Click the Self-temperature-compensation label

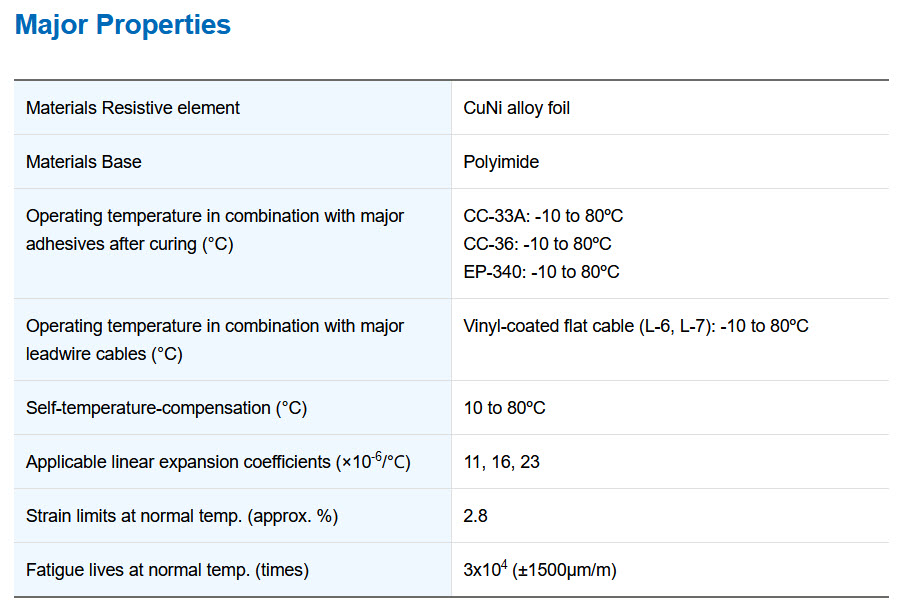pos(166,408)
